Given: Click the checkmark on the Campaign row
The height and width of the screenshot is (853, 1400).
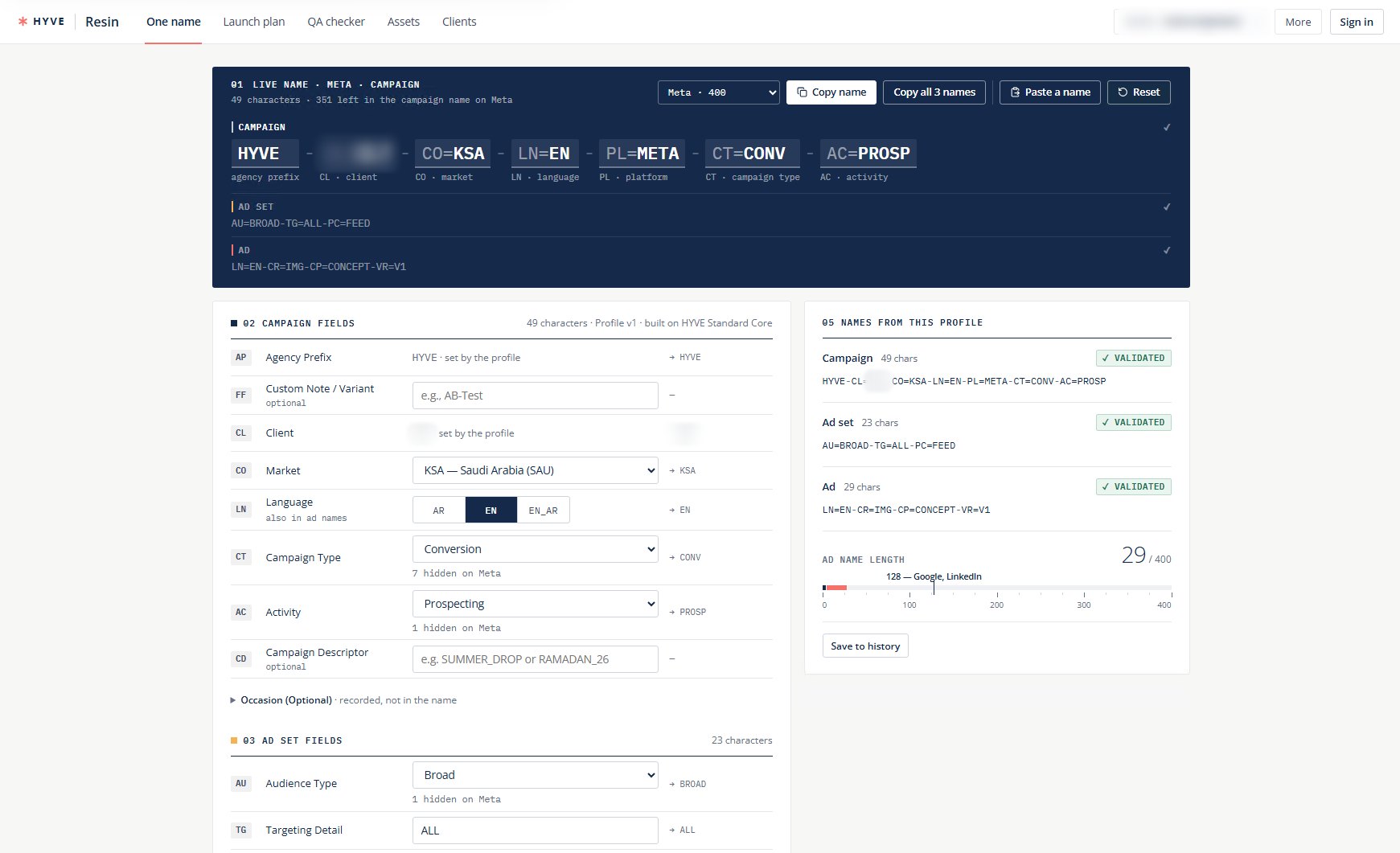Looking at the screenshot, I should click(x=1167, y=127).
